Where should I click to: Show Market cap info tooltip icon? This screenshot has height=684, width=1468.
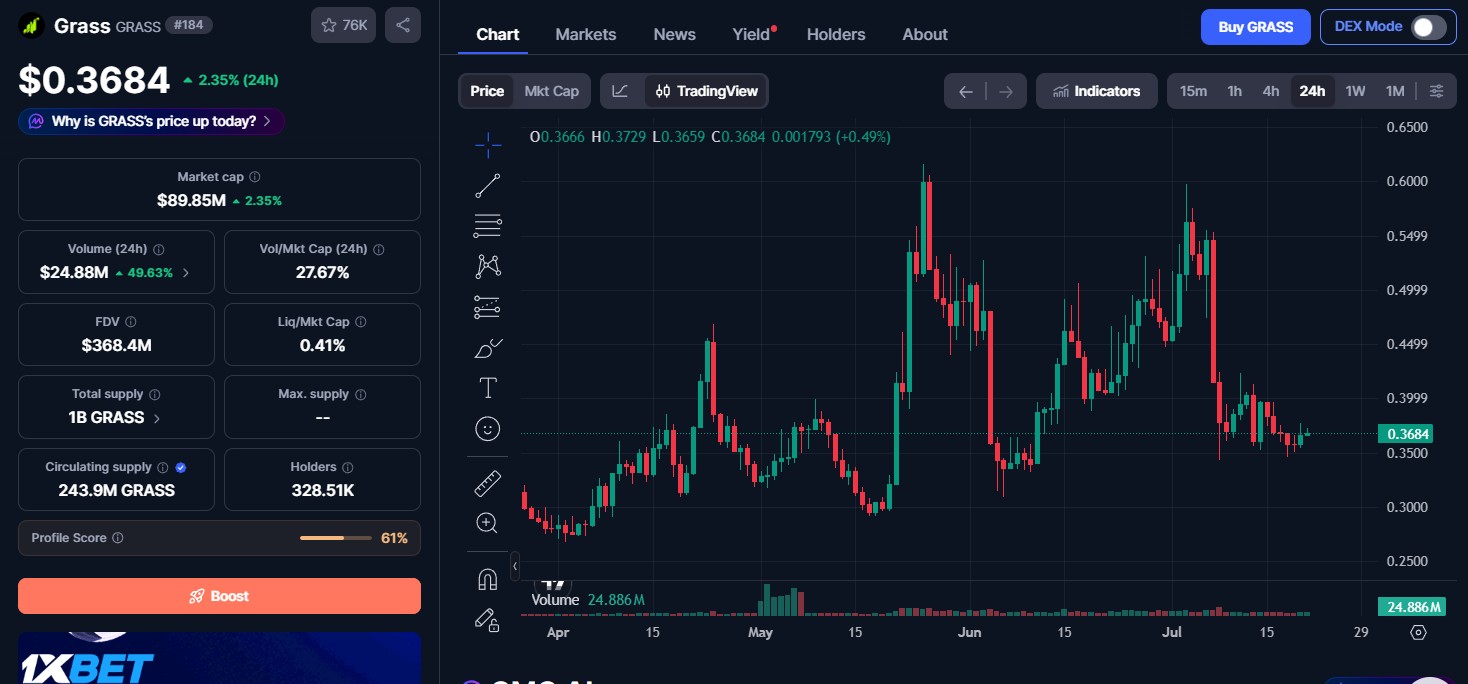coord(255,177)
